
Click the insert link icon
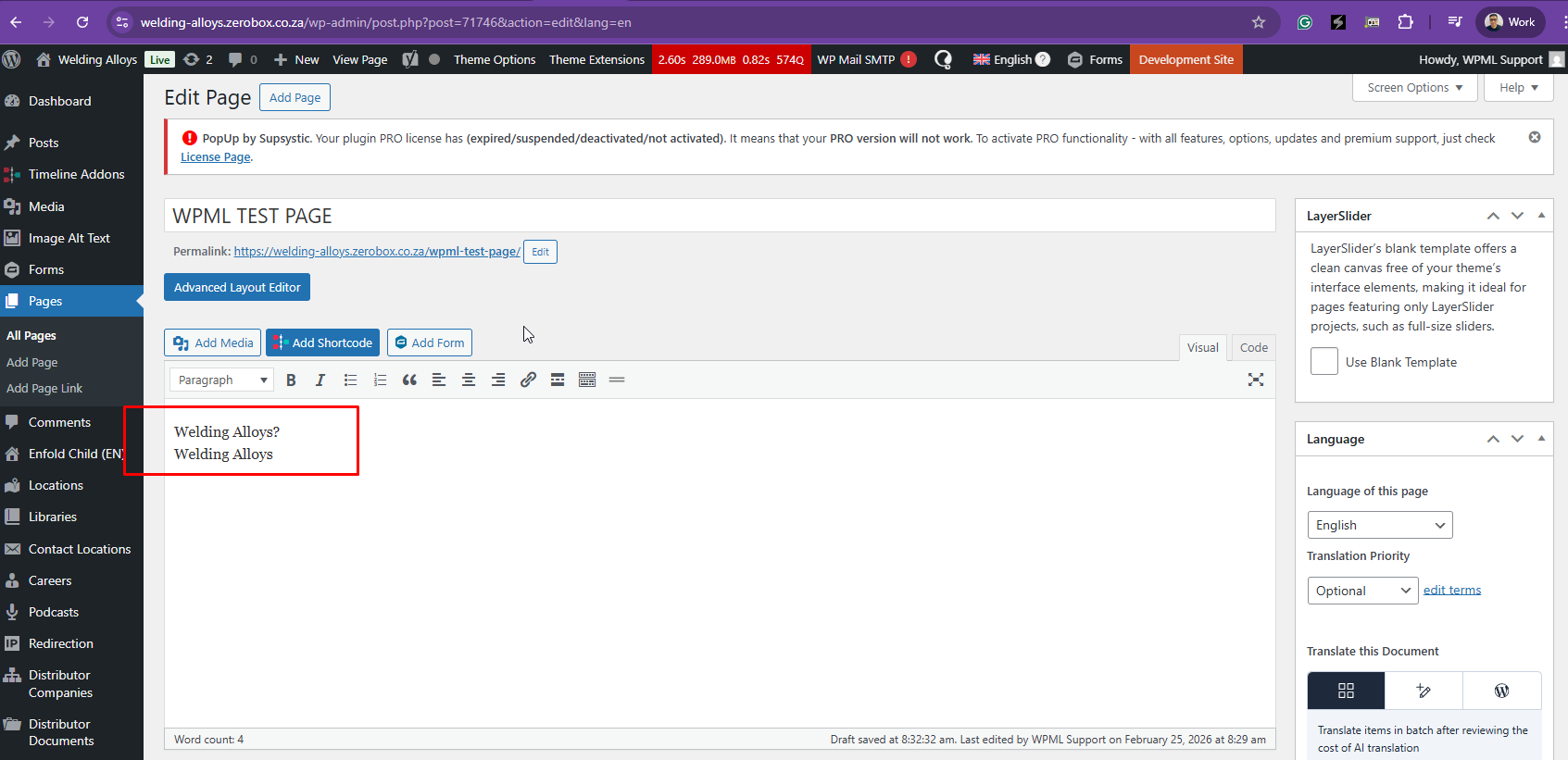(528, 380)
